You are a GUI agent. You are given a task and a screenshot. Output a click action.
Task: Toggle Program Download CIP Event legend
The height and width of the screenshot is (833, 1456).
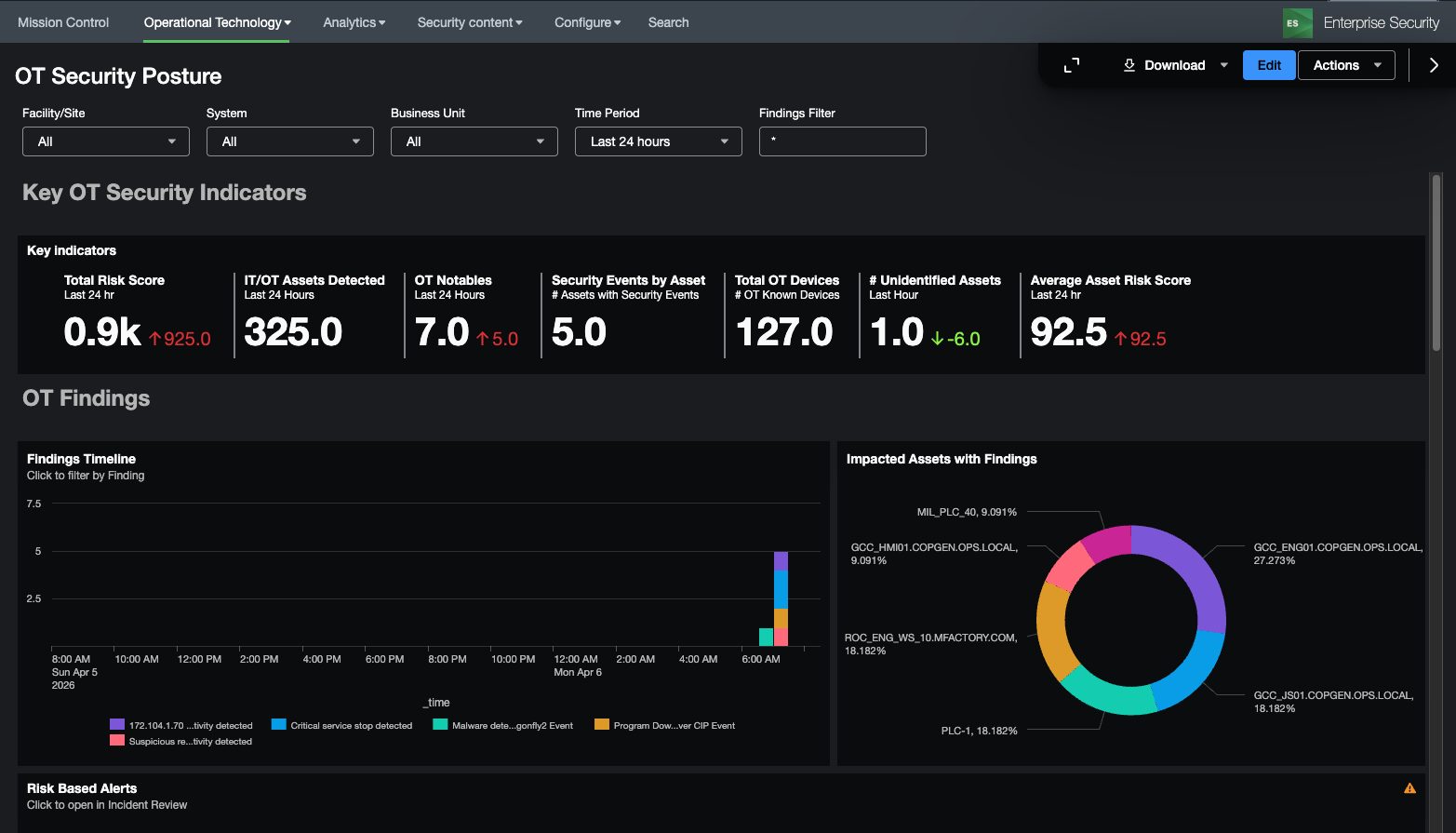pyautogui.click(x=664, y=725)
